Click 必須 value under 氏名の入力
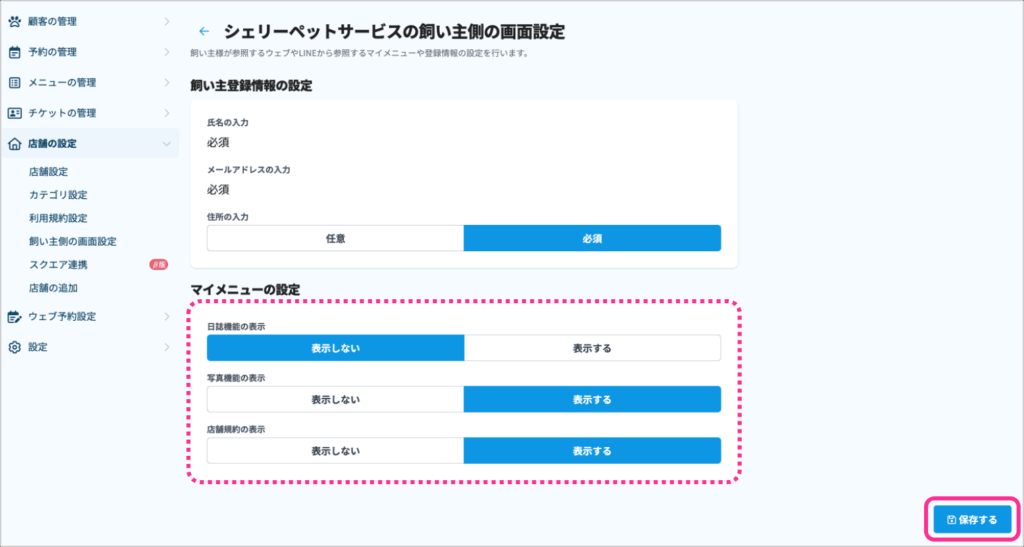Screen dimensions: 1024x547 [218, 143]
